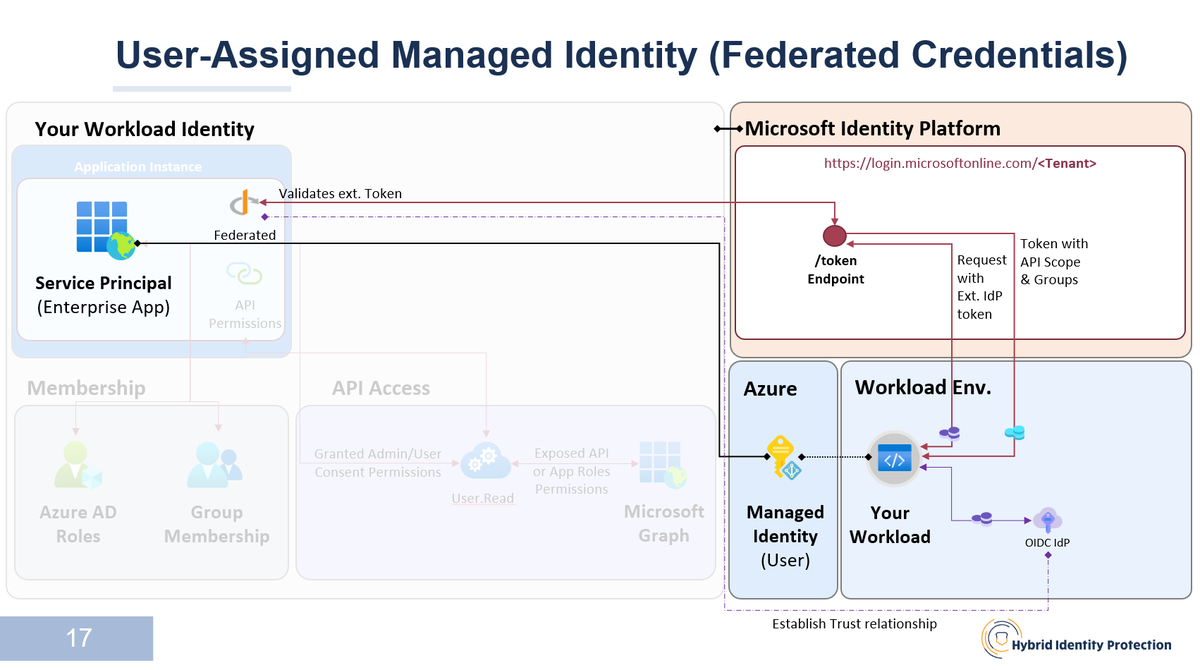1200x670 pixels.
Task: Click the 'Federated' label
Action: coord(245,235)
